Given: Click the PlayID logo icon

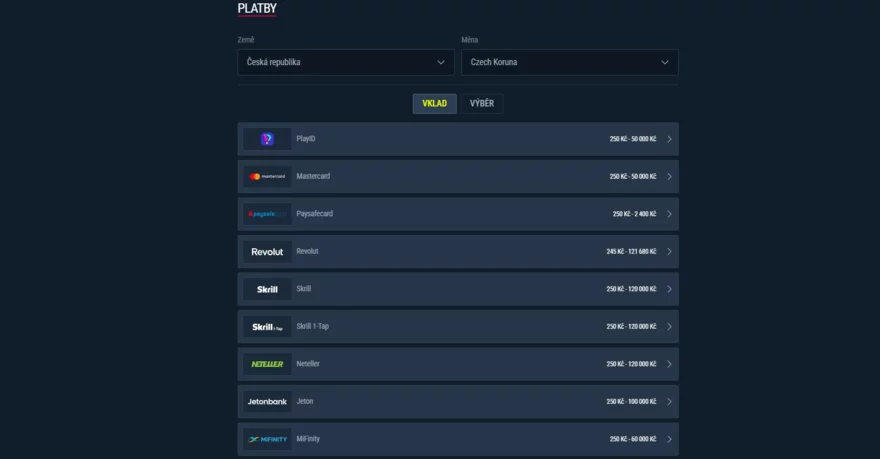Looking at the screenshot, I should pos(267,139).
